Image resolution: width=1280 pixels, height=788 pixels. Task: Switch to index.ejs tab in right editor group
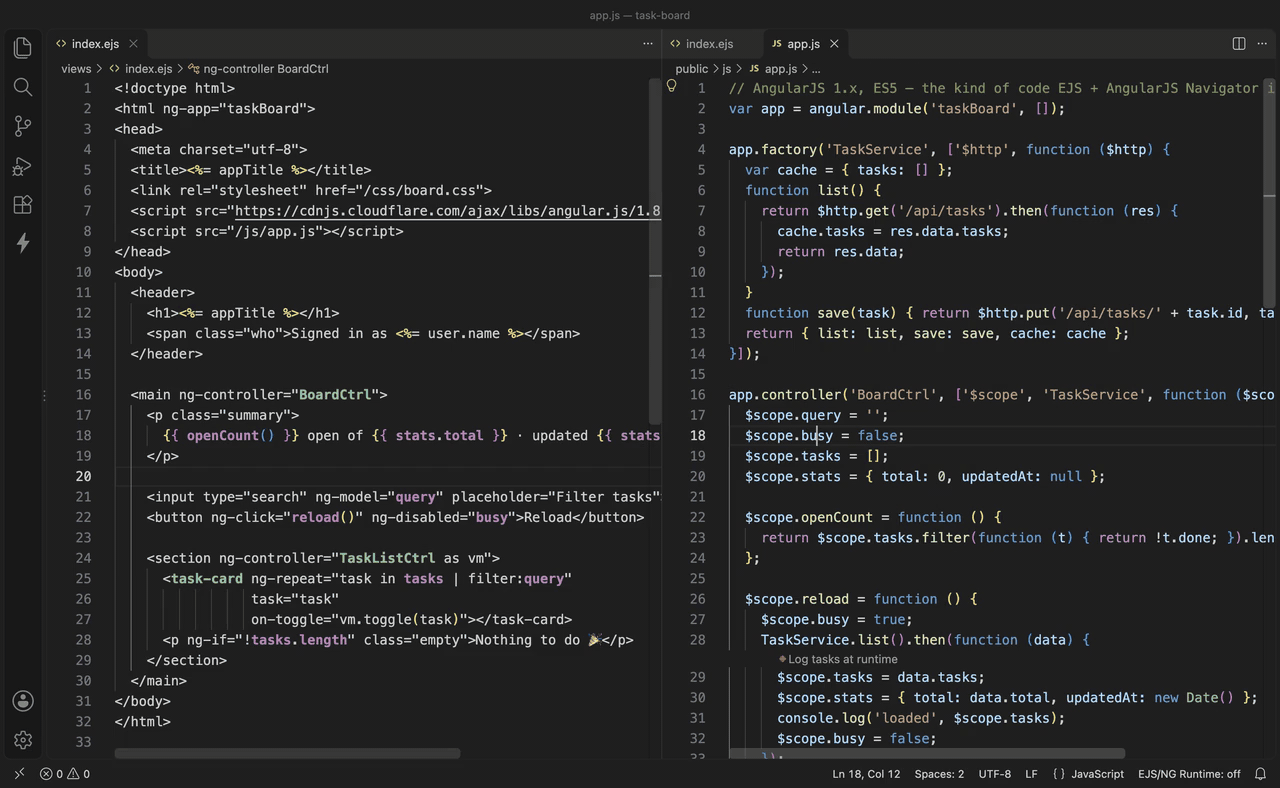pyautogui.click(x=709, y=44)
